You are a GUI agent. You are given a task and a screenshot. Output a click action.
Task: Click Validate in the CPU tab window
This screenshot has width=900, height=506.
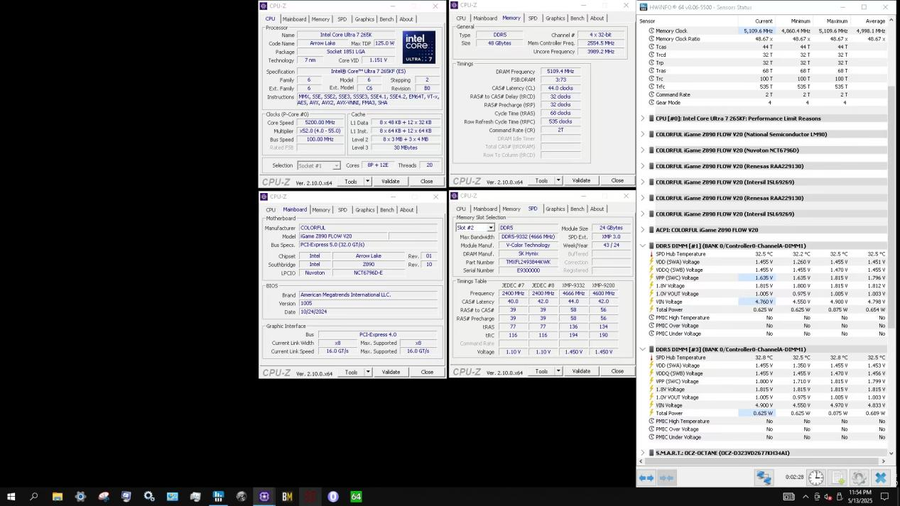(391, 181)
